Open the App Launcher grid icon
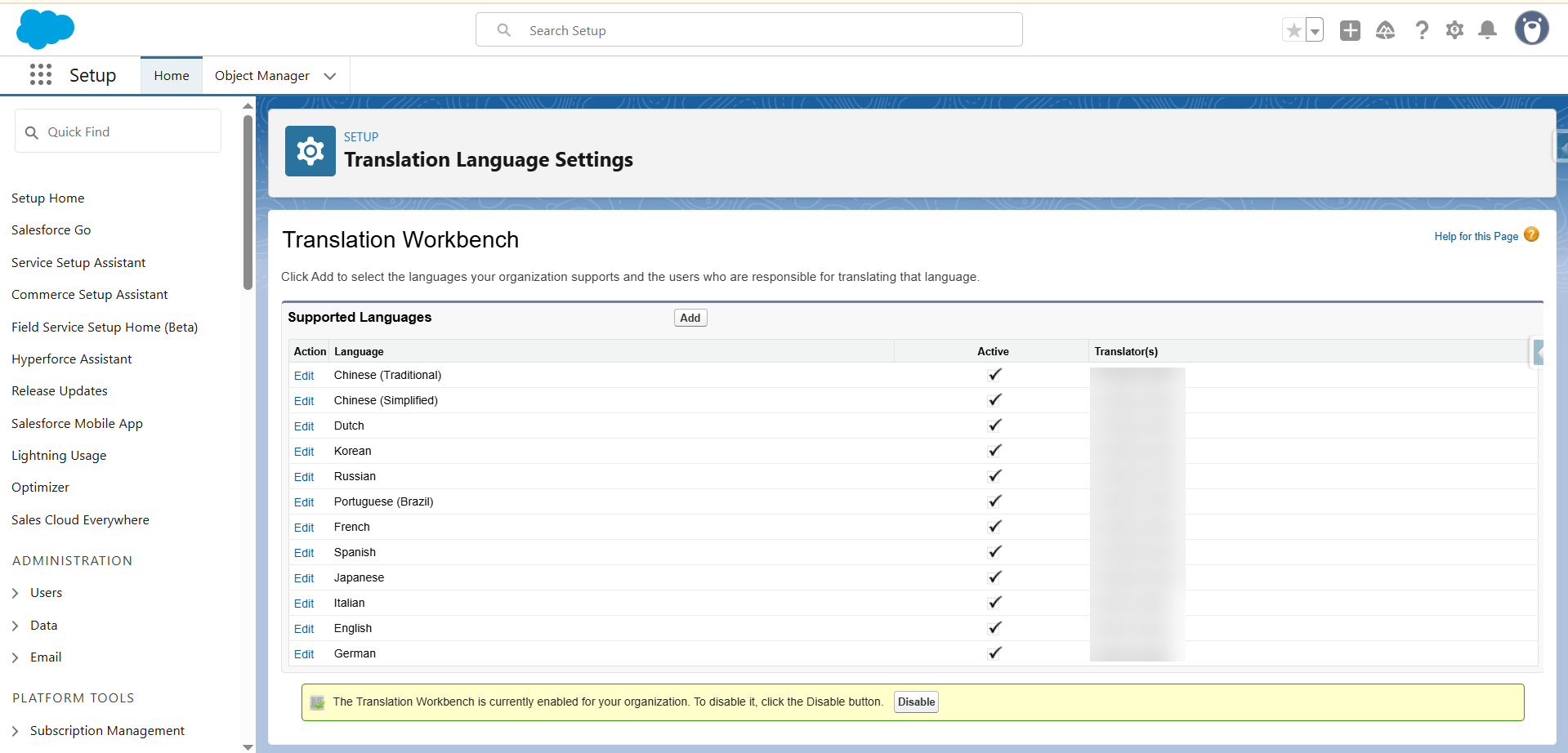The height and width of the screenshot is (753, 1568). click(x=41, y=75)
